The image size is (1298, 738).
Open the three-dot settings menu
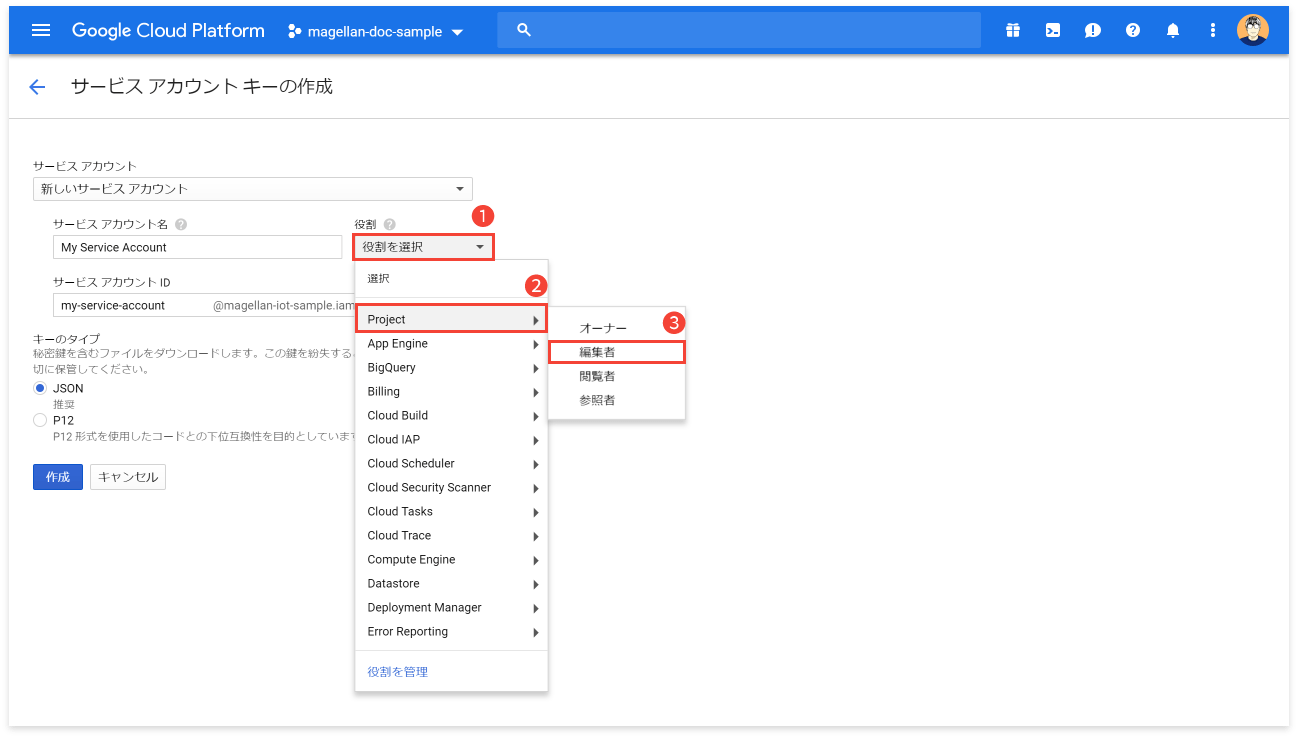coord(1213,30)
